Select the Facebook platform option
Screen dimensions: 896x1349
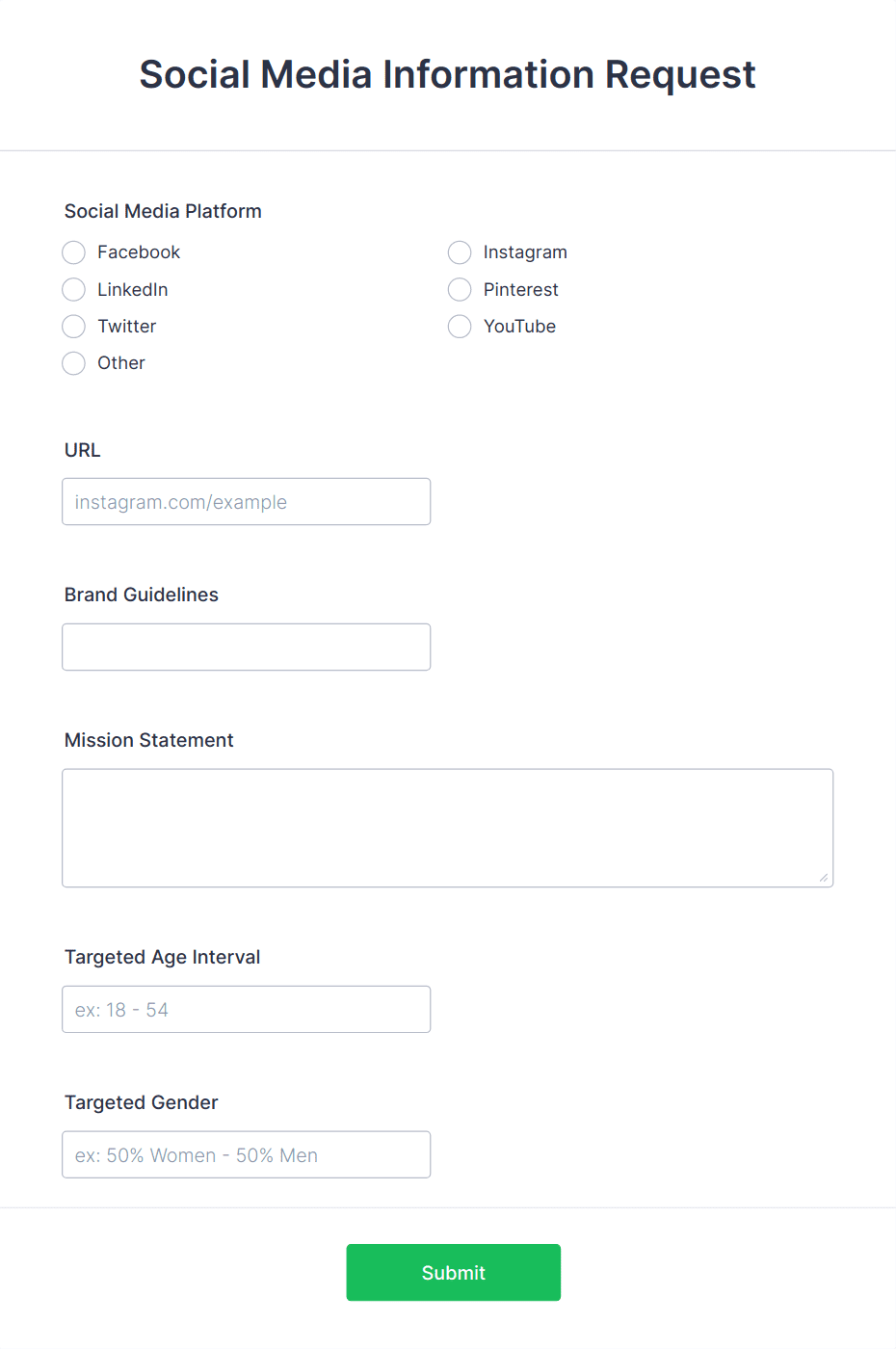pos(73,252)
